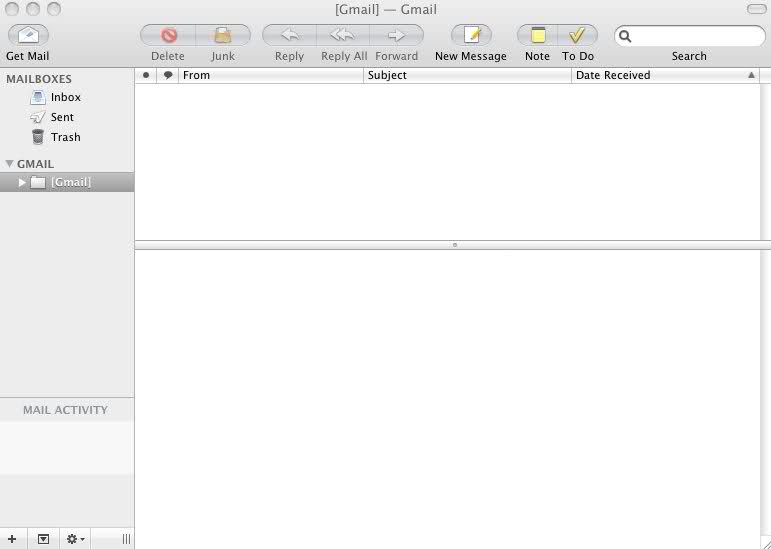Click the plus add mailbox button
Viewport: 771px width, 549px height.
12,539
